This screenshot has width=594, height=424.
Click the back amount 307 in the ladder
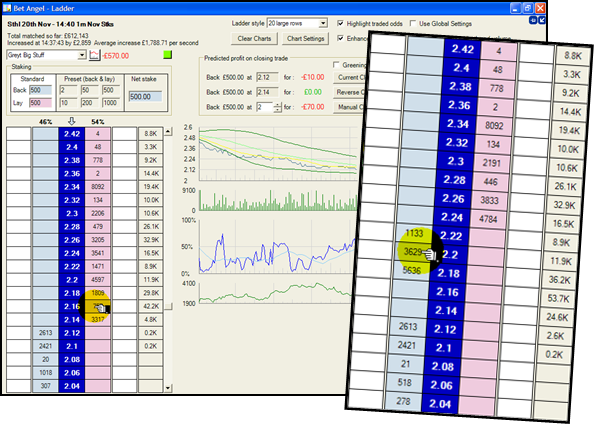[x=45, y=386]
